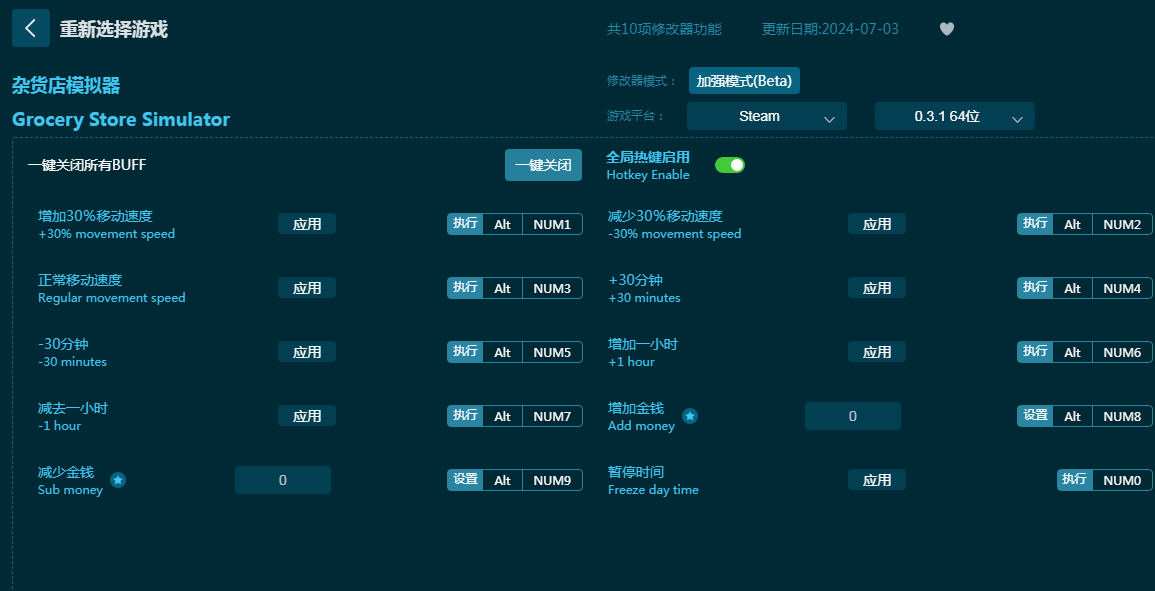The width and height of the screenshot is (1155, 591).
Task: Apply the +1 hour cheat
Action: 877,352
